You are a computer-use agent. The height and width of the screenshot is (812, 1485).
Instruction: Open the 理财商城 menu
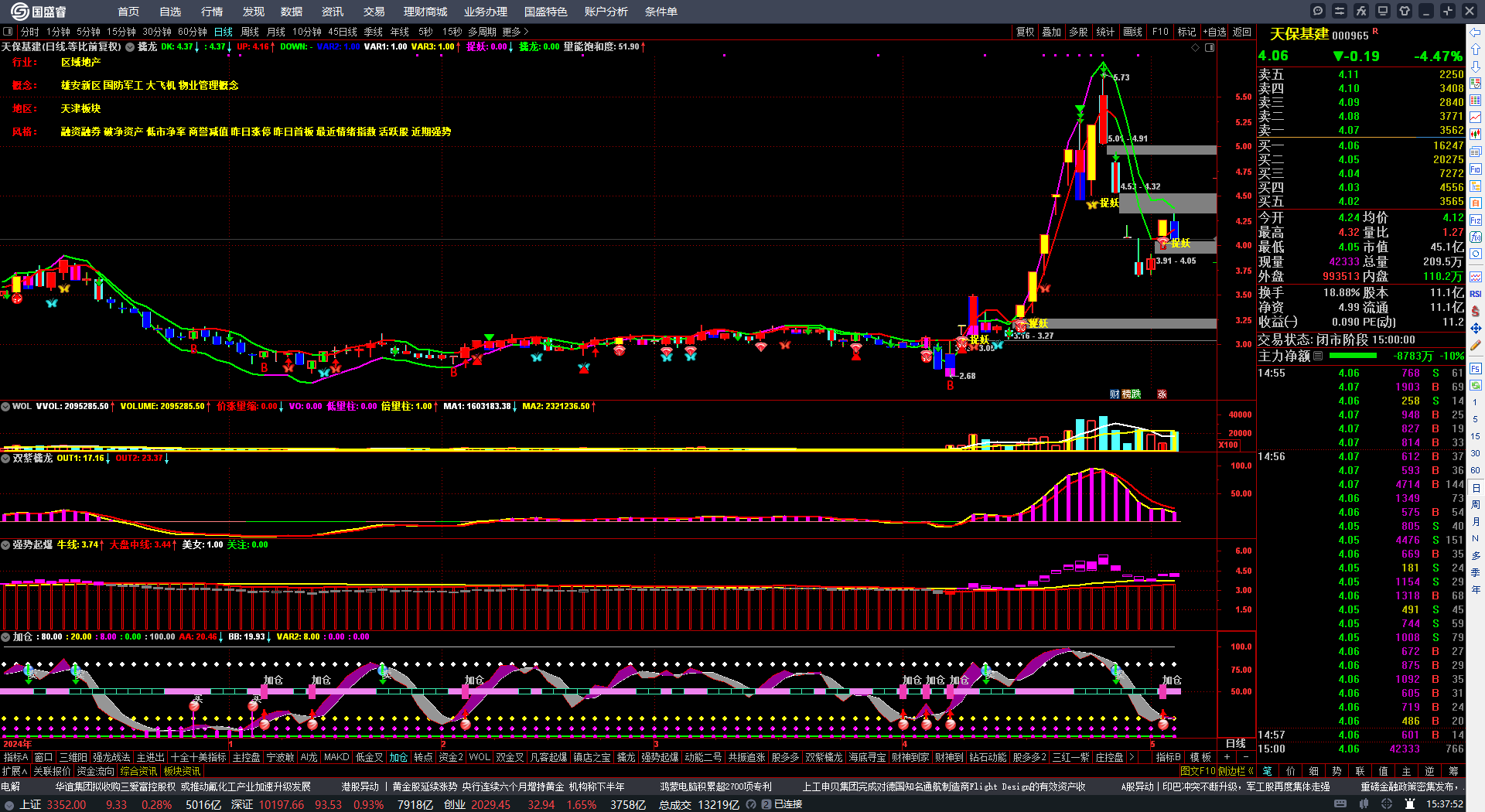(425, 12)
